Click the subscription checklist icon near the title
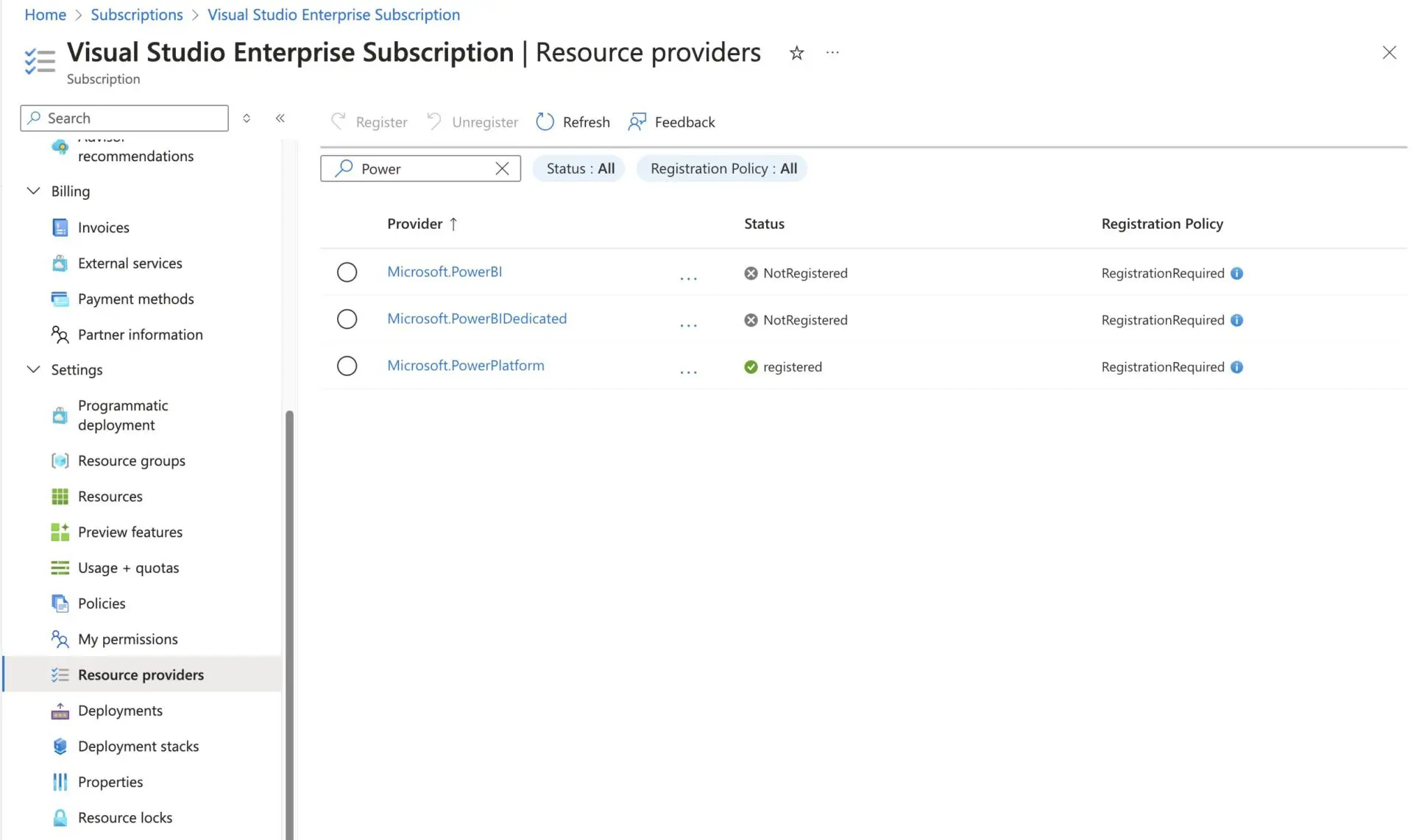The image size is (1413, 840). [40, 61]
